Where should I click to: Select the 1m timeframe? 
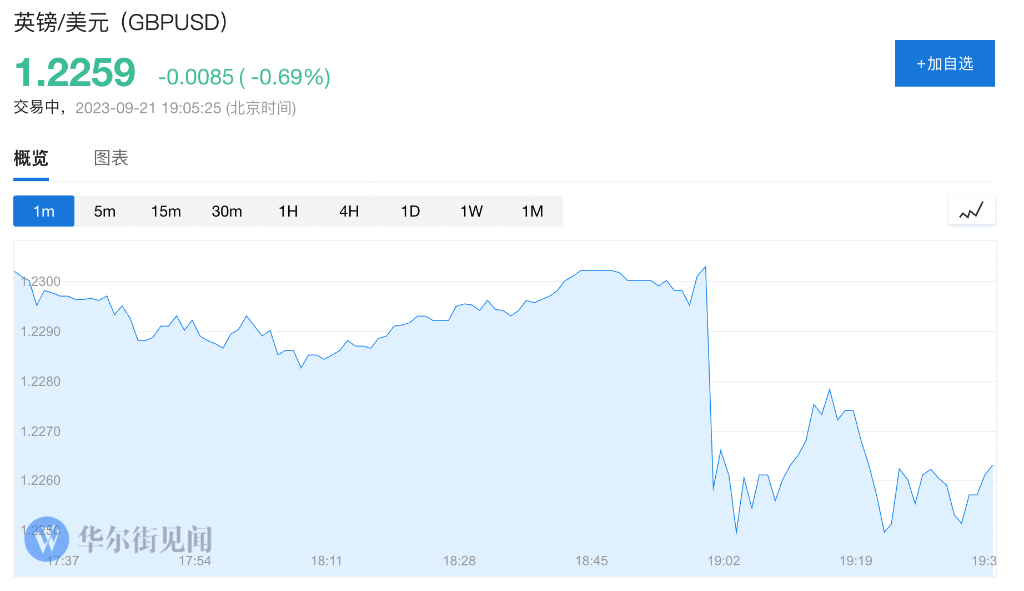click(43, 211)
